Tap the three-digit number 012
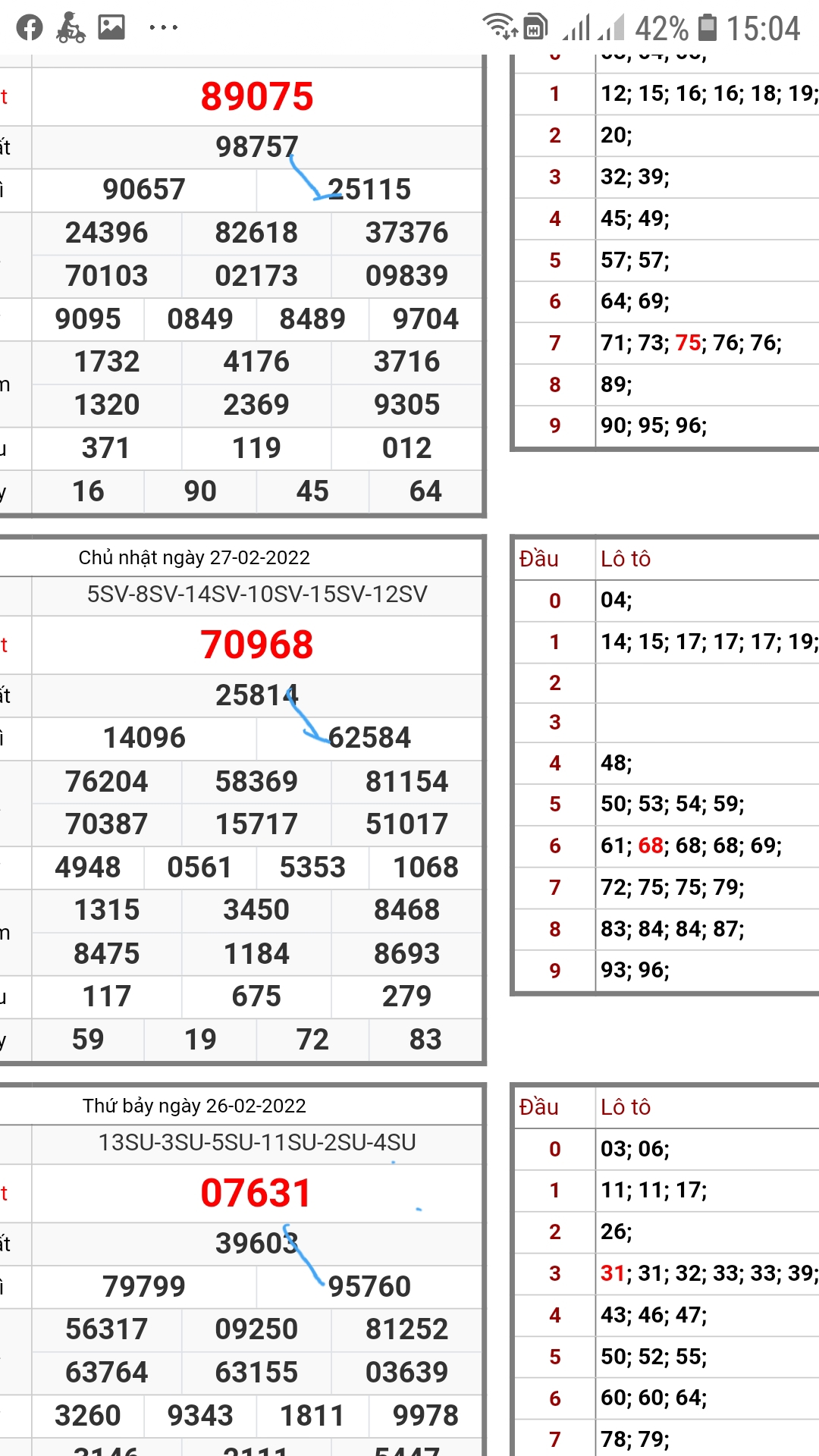The width and height of the screenshot is (819, 1456). pos(407,448)
